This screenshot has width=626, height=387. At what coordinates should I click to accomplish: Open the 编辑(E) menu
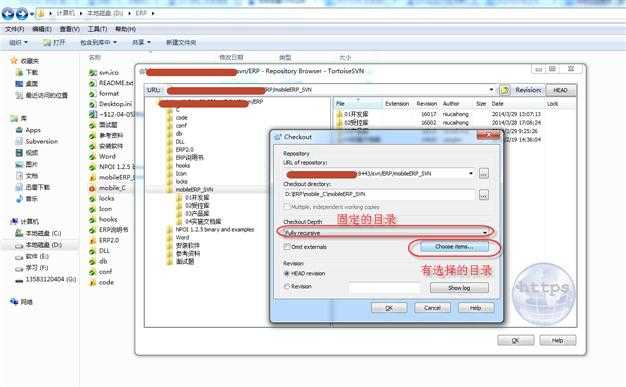[42, 29]
